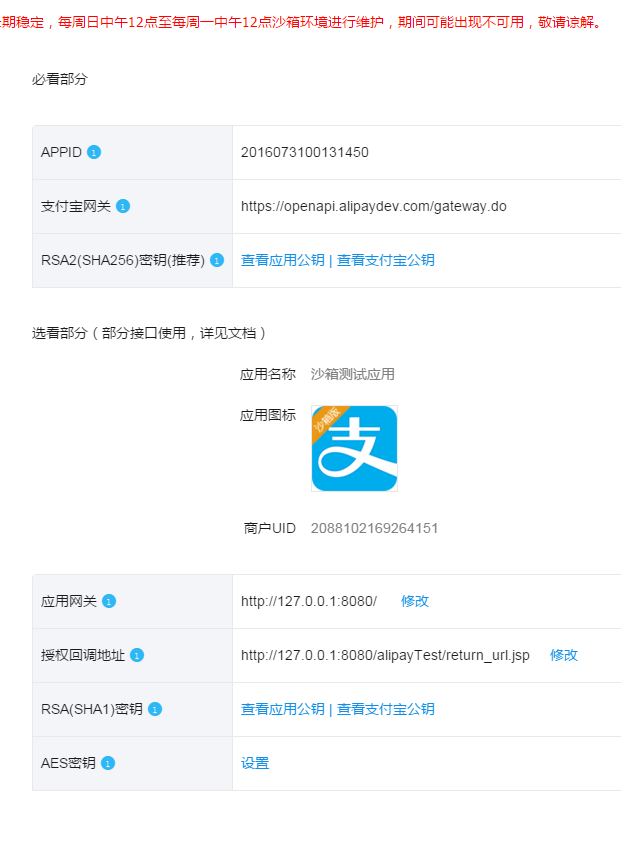Click the 应用名称 field label
Image resolution: width=621 pixels, height=850 pixels.
point(268,374)
